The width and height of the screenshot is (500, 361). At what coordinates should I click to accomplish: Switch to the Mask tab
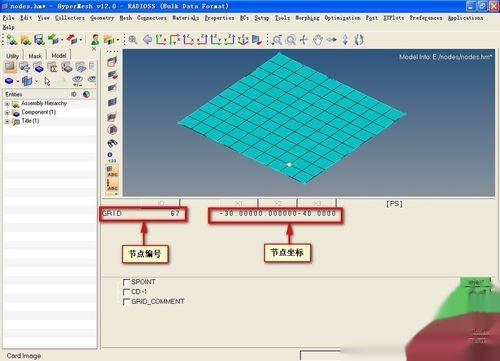35,56
